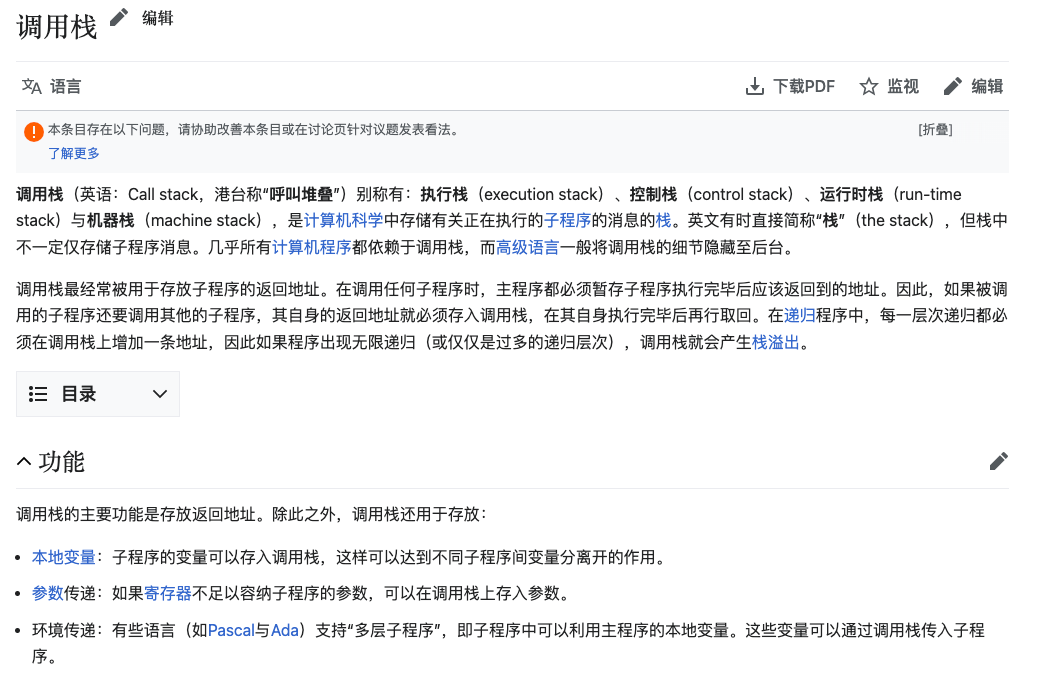Click the bold term 执行栈
This screenshot has height=679, width=1039.
pos(444,195)
